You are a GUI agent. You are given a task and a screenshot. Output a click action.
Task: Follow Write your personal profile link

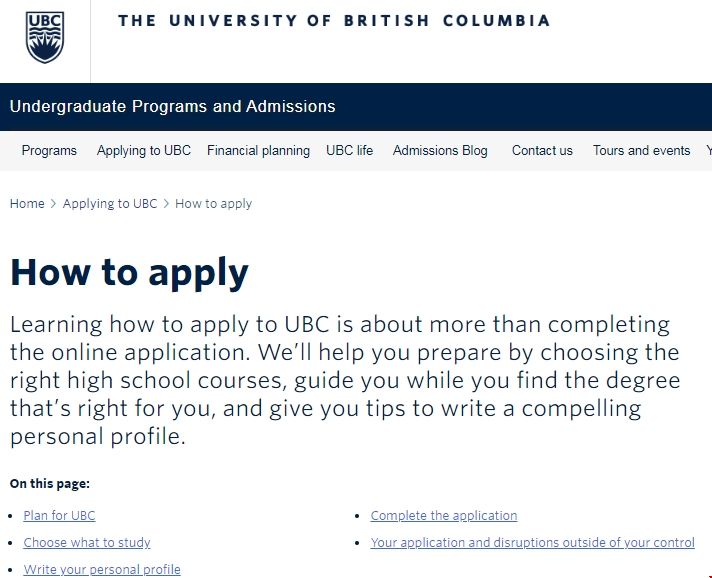pos(102,570)
